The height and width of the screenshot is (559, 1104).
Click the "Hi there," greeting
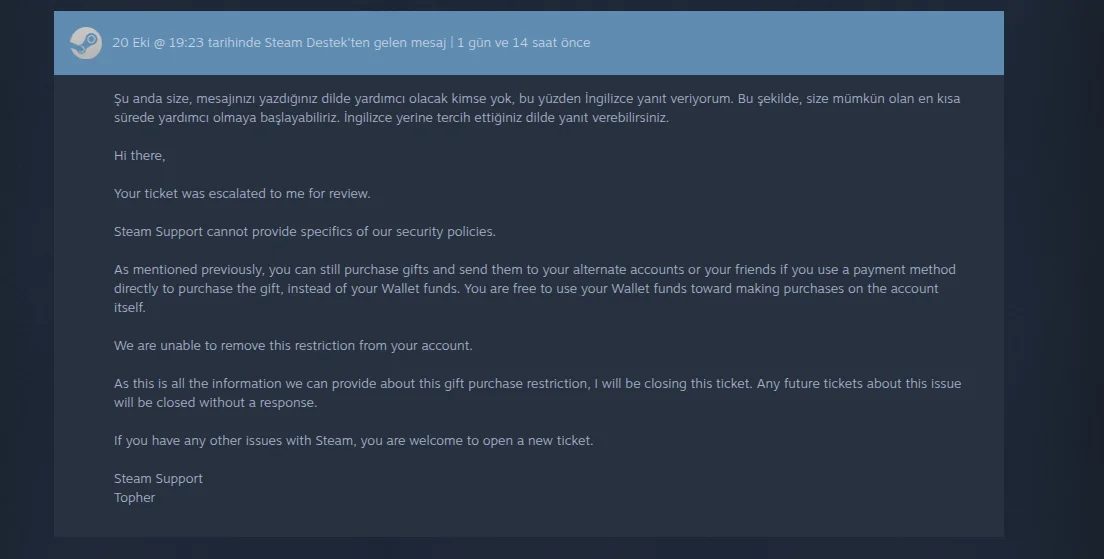tap(139, 156)
